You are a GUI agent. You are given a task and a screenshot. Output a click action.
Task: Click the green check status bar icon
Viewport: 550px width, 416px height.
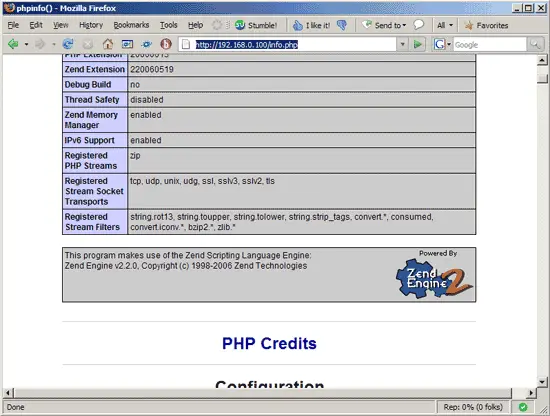coord(523,407)
